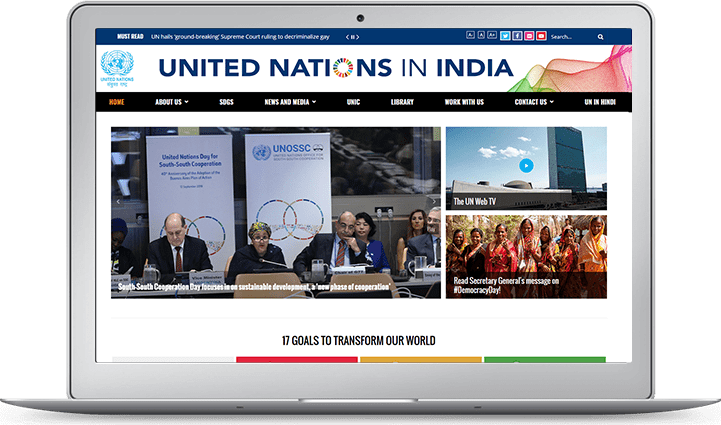Pause the Must Read news ticker
The image size is (721, 425).
point(353,37)
